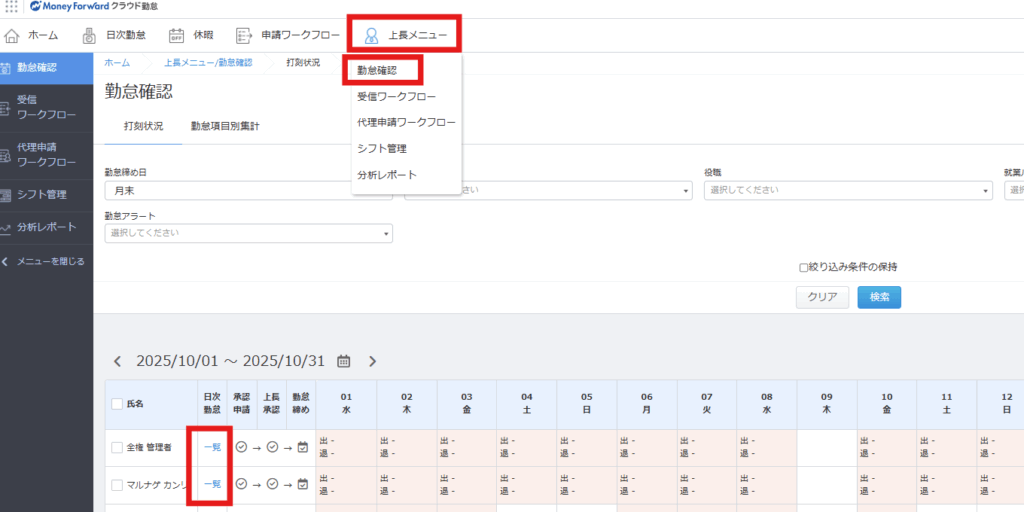Open 一覧 link for マルナゲ カンリ row
This screenshot has height=512, width=1024.
pos(212,484)
